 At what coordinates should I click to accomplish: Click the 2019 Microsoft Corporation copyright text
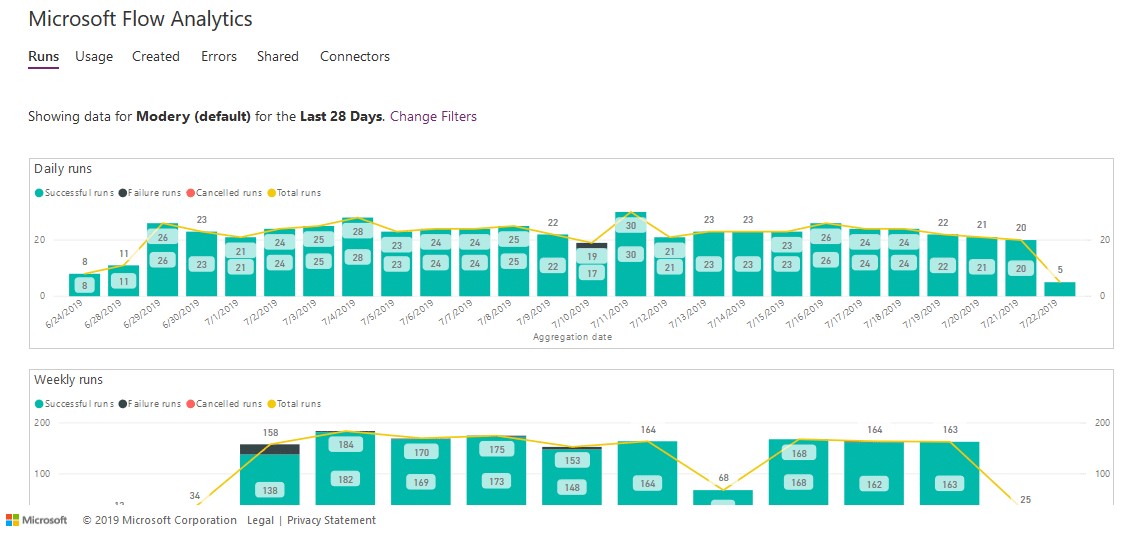point(160,520)
